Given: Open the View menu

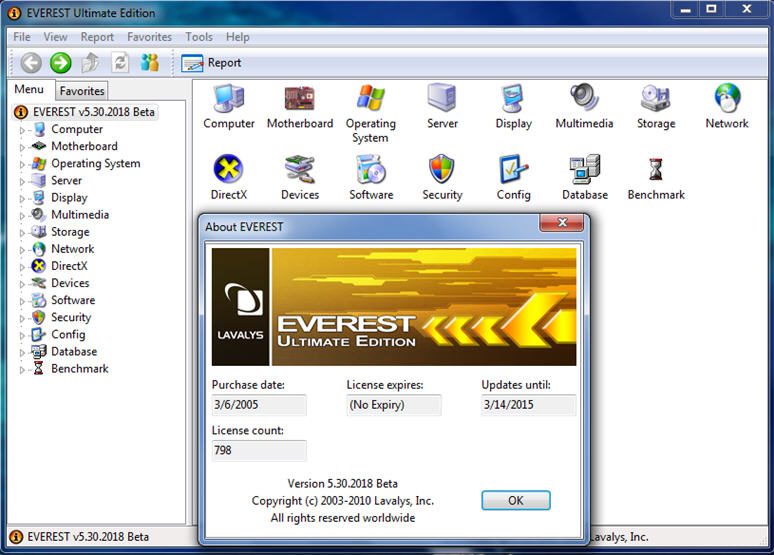Looking at the screenshot, I should (x=55, y=37).
